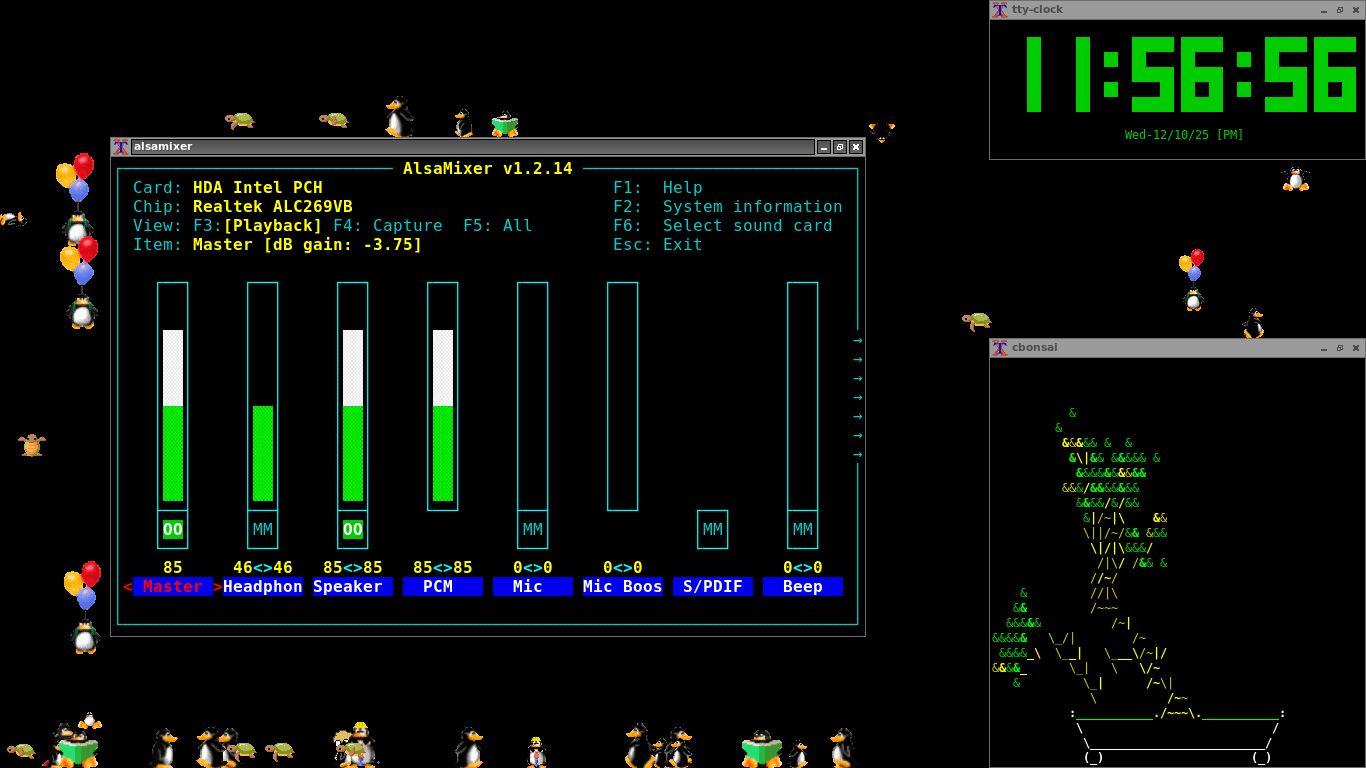
Task: Mute the Speaker channel via its OO box
Action: pos(353,529)
